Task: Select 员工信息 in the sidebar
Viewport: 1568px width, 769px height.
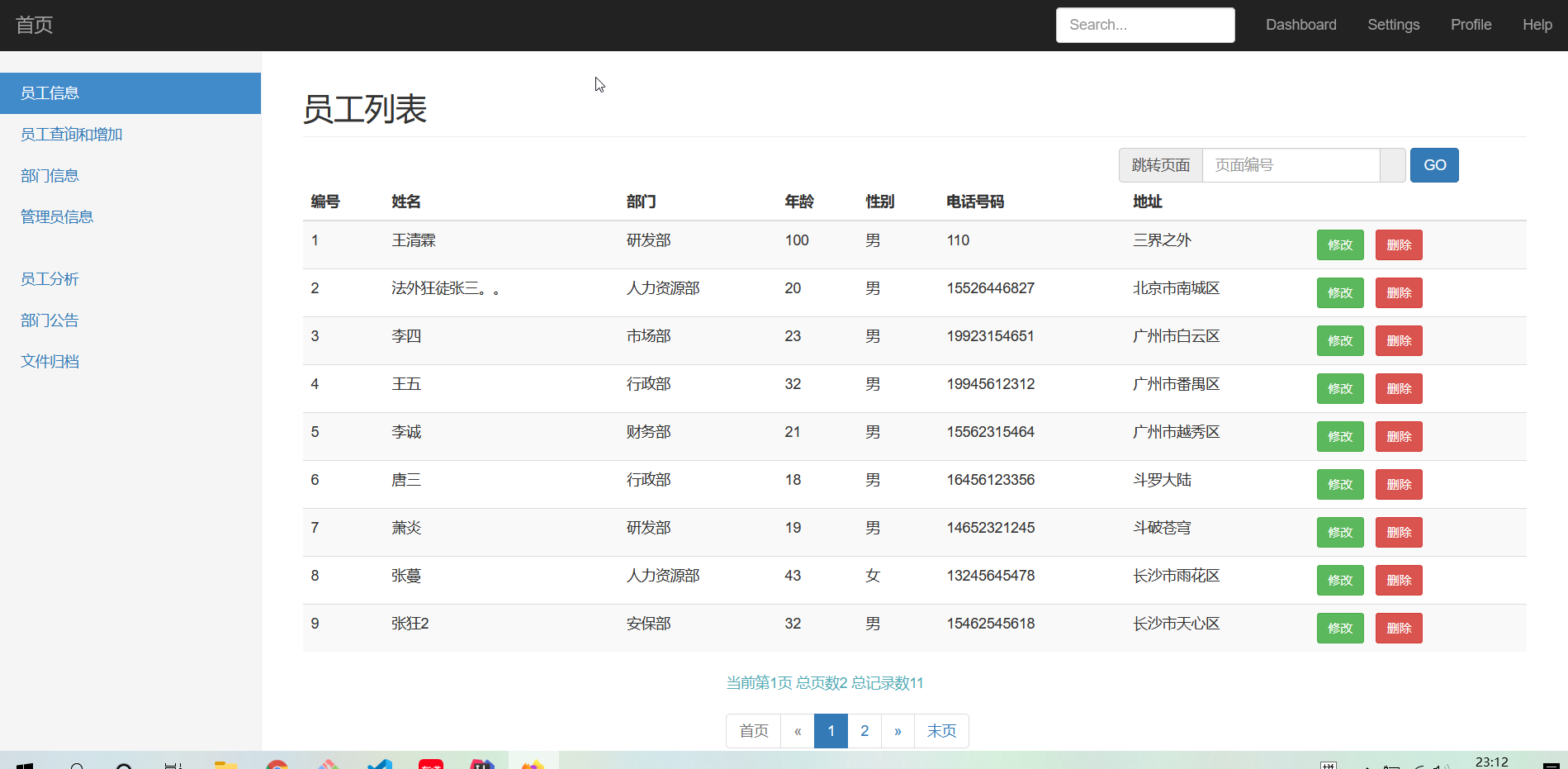Action: point(130,93)
